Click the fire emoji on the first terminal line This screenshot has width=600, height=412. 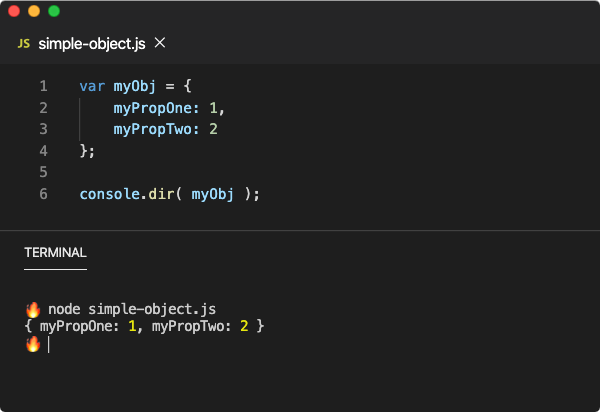coord(33,309)
